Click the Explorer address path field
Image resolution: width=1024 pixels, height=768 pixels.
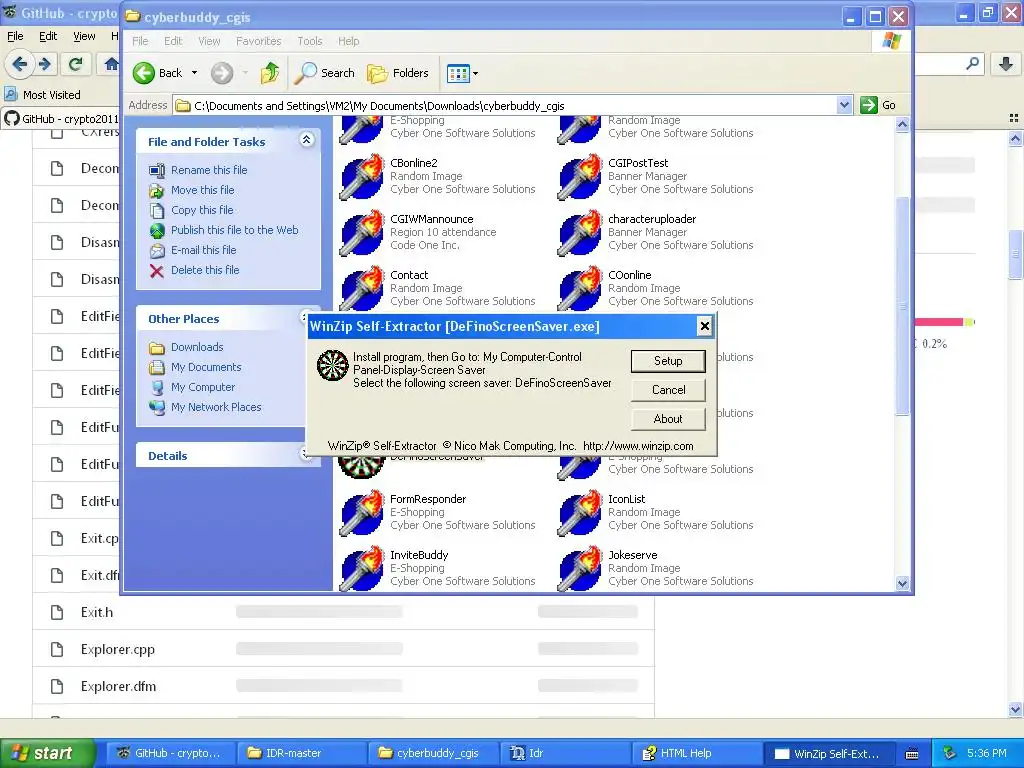tap(506, 105)
